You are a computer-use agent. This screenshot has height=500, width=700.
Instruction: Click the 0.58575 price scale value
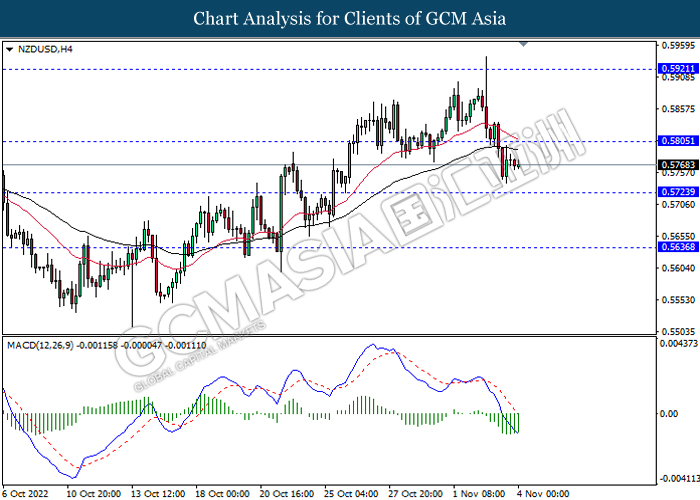tap(678, 109)
